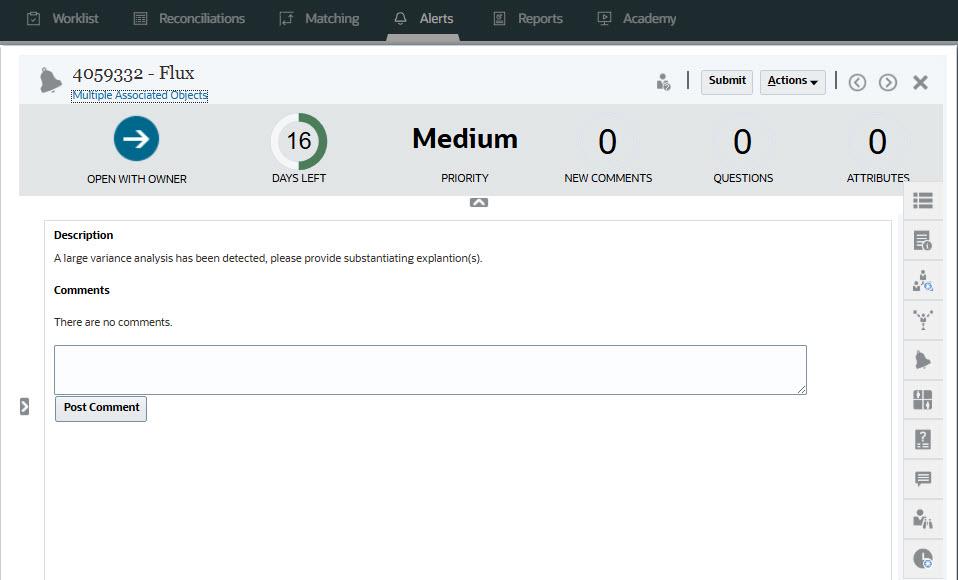Open the Instructions document drawer icon
958x580 pixels.
coord(923,241)
